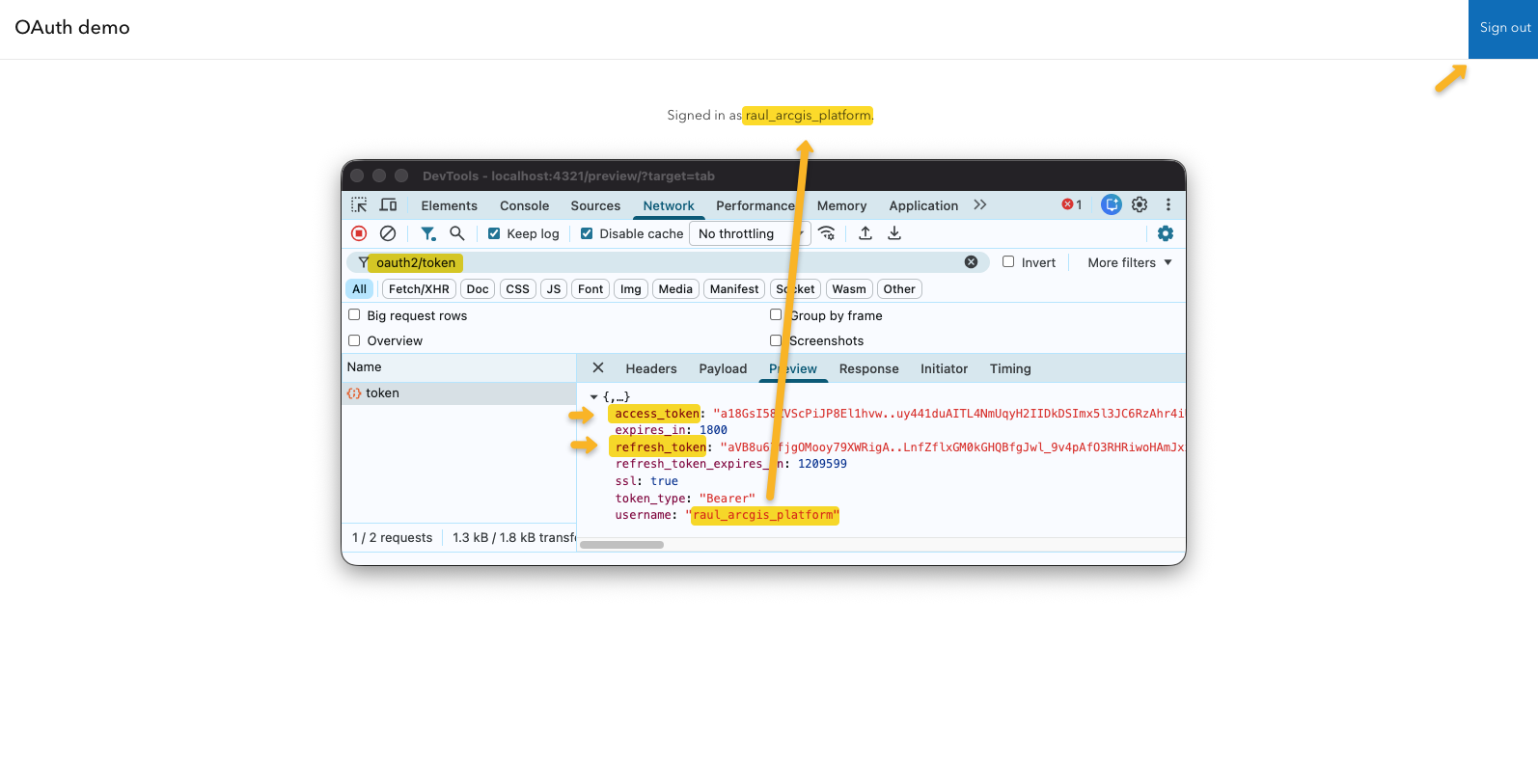Select the token request row
The width and height of the screenshot is (1538, 784).
pos(459,393)
